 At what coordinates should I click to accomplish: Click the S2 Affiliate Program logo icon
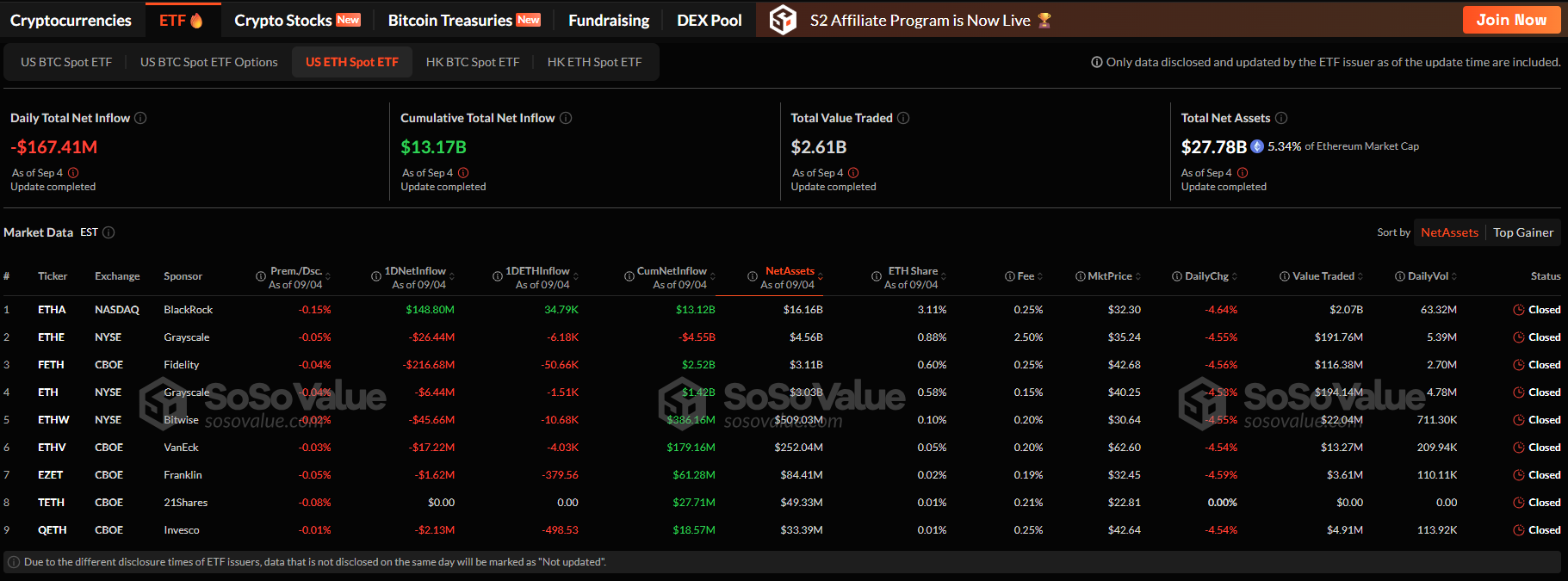[783, 20]
